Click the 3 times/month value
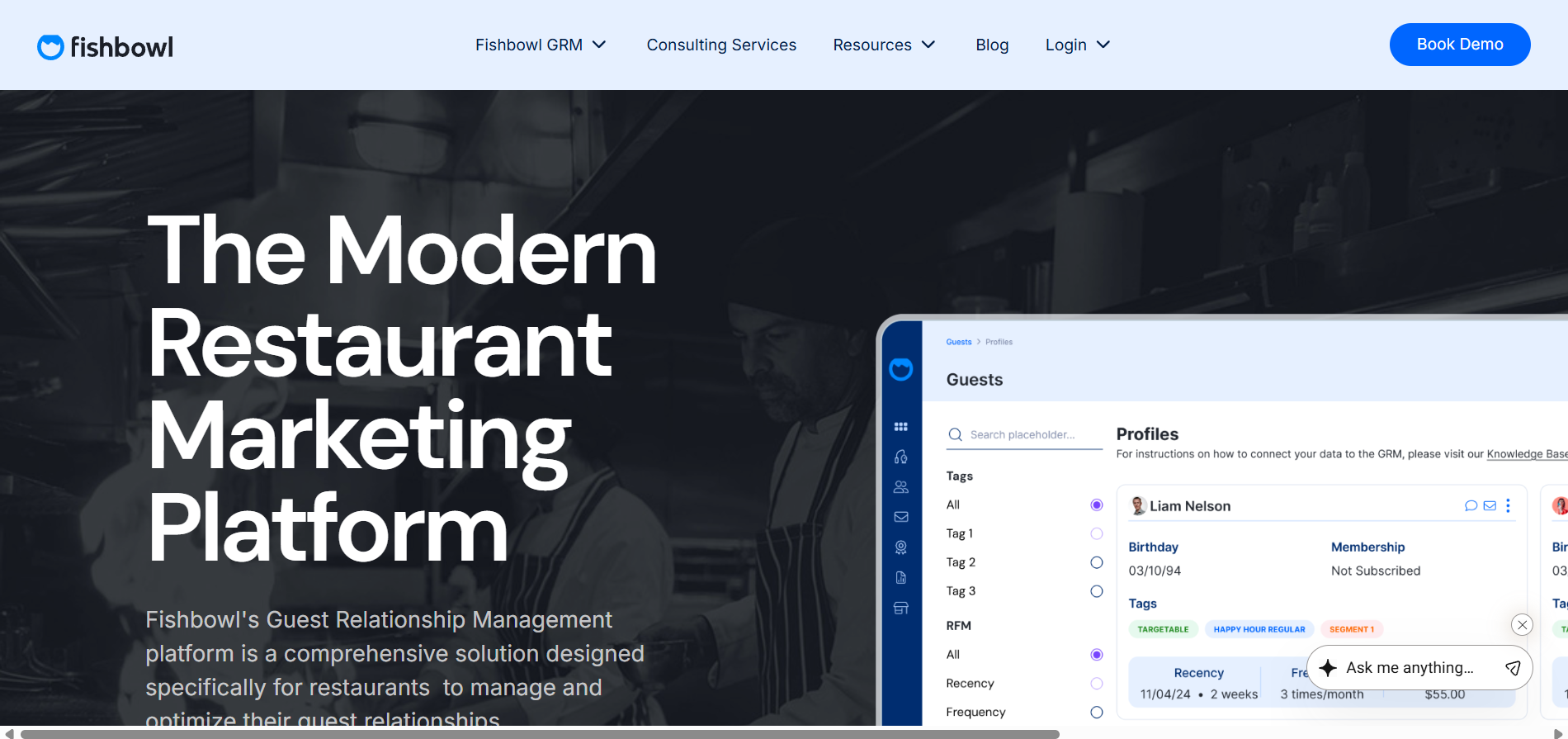 pos(1322,694)
